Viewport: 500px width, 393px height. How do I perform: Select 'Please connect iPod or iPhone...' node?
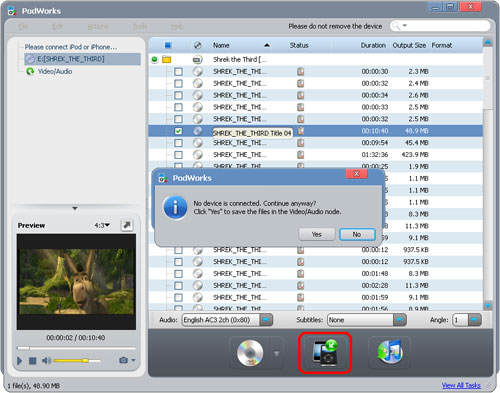pos(71,47)
